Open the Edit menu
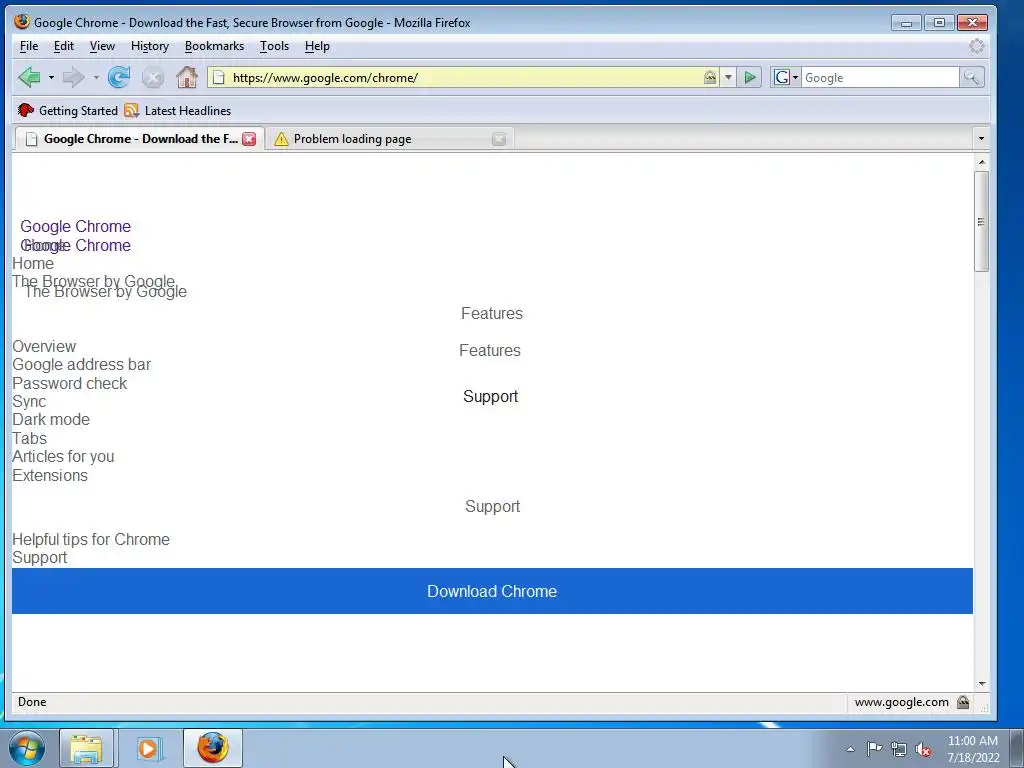The width and height of the screenshot is (1024, 768). [63, 46]
